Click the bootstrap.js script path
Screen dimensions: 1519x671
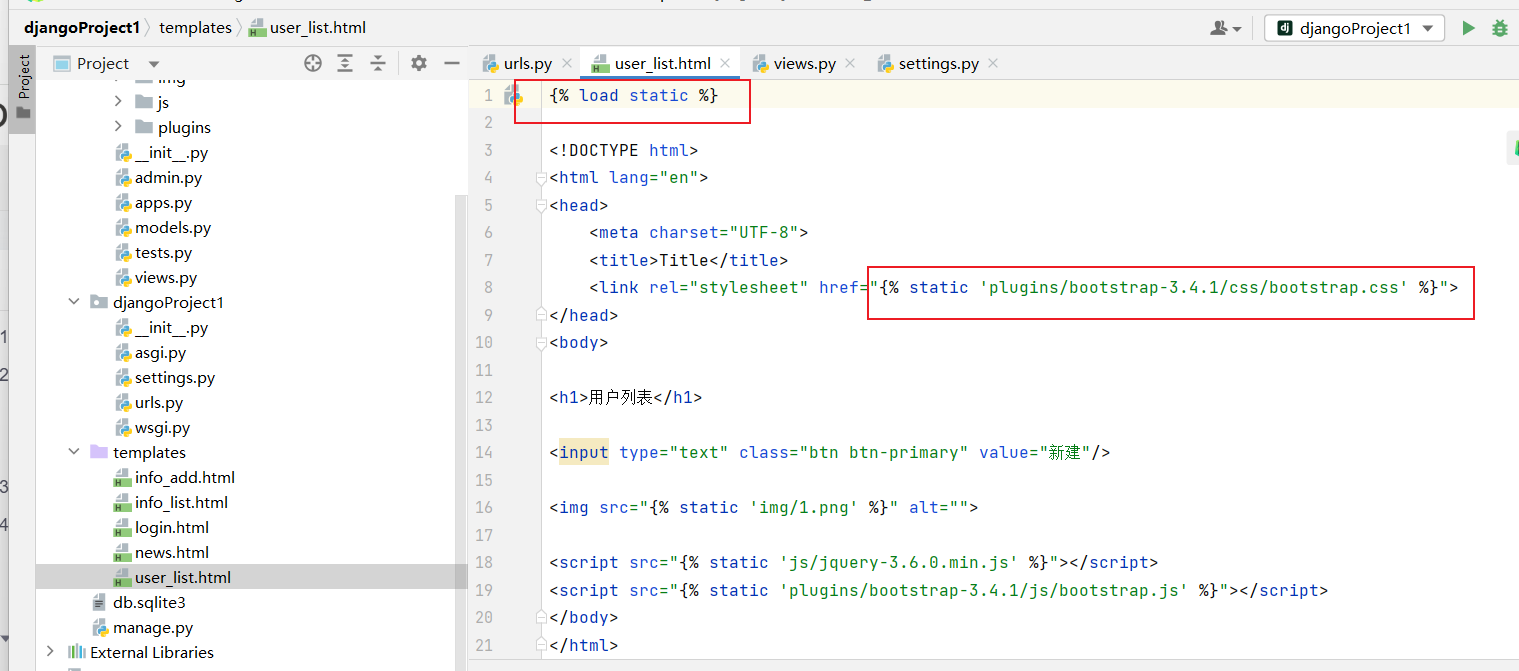click(984, 590)
